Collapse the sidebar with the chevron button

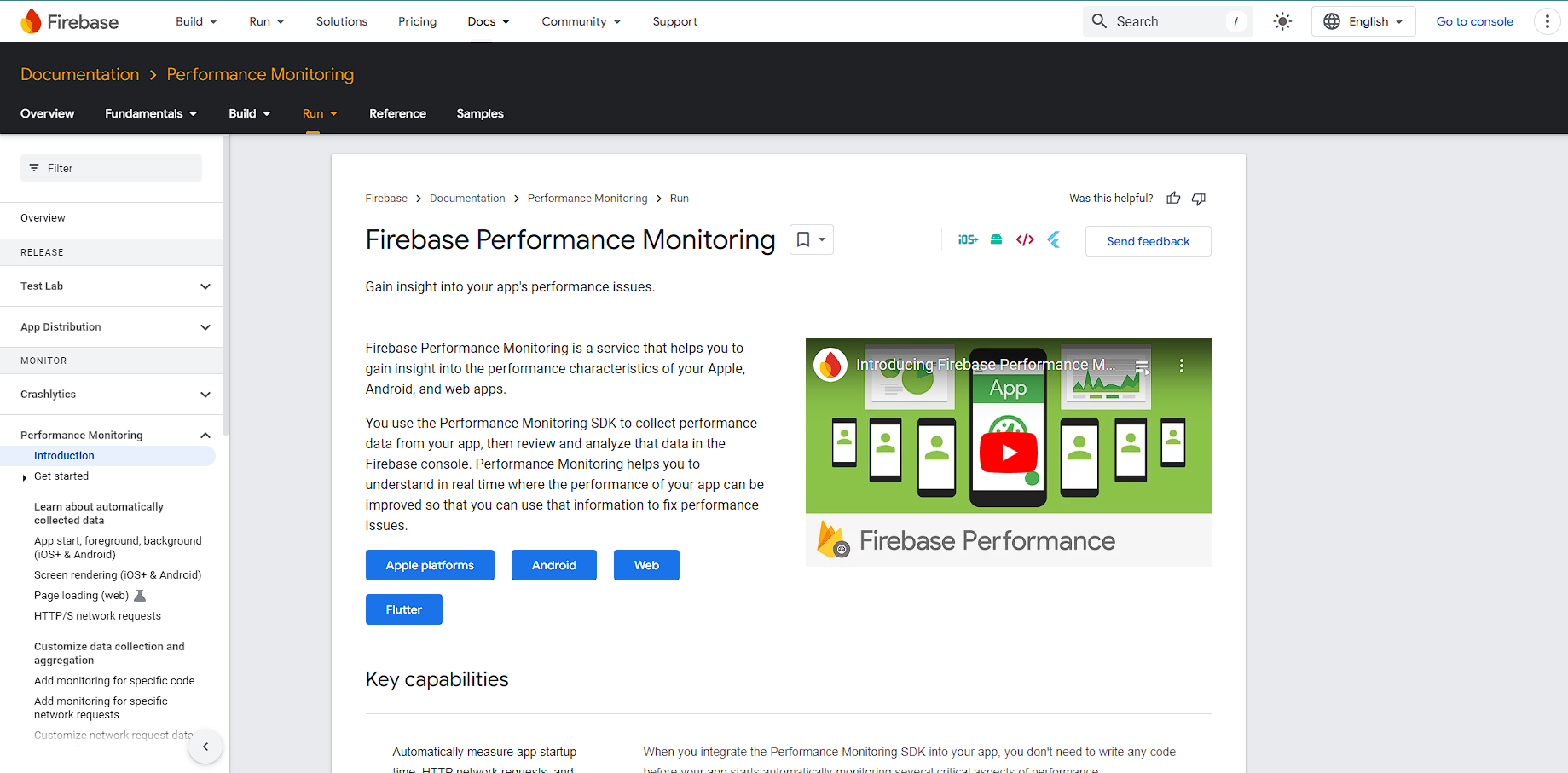click(205, 747)
